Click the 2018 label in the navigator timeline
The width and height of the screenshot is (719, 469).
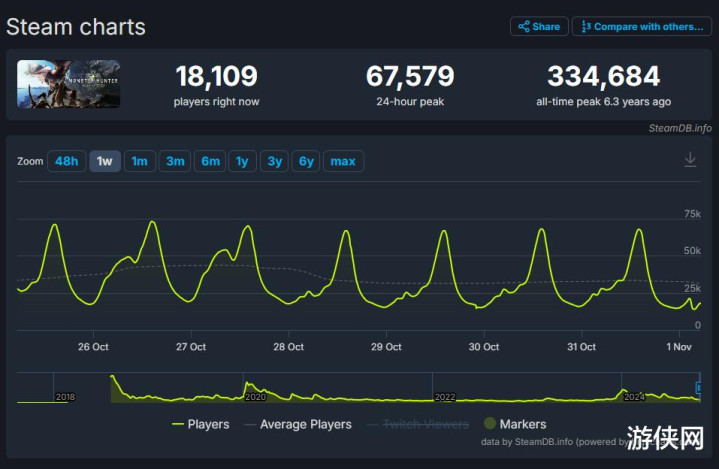click(x=65, y=397)
